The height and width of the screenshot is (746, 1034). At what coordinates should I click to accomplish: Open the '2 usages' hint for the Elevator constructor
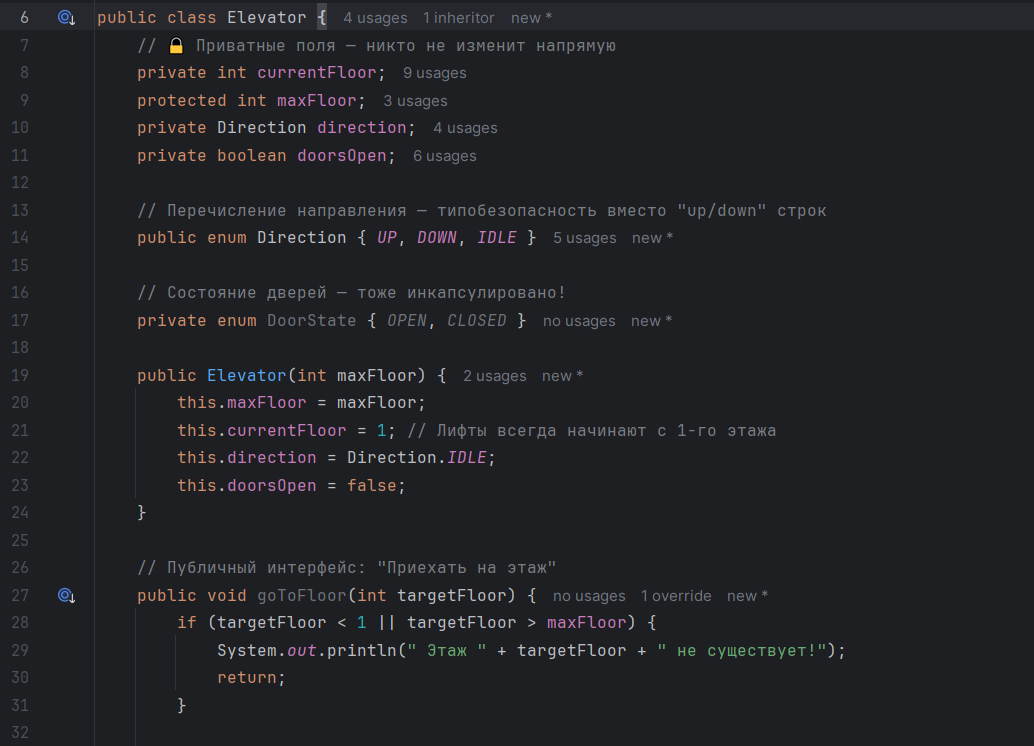[495, 376]
